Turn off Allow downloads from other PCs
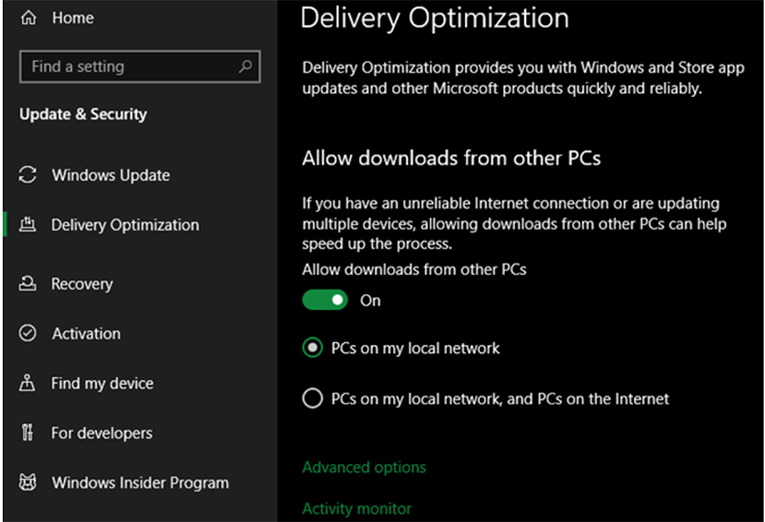 [x=324, y=300]
